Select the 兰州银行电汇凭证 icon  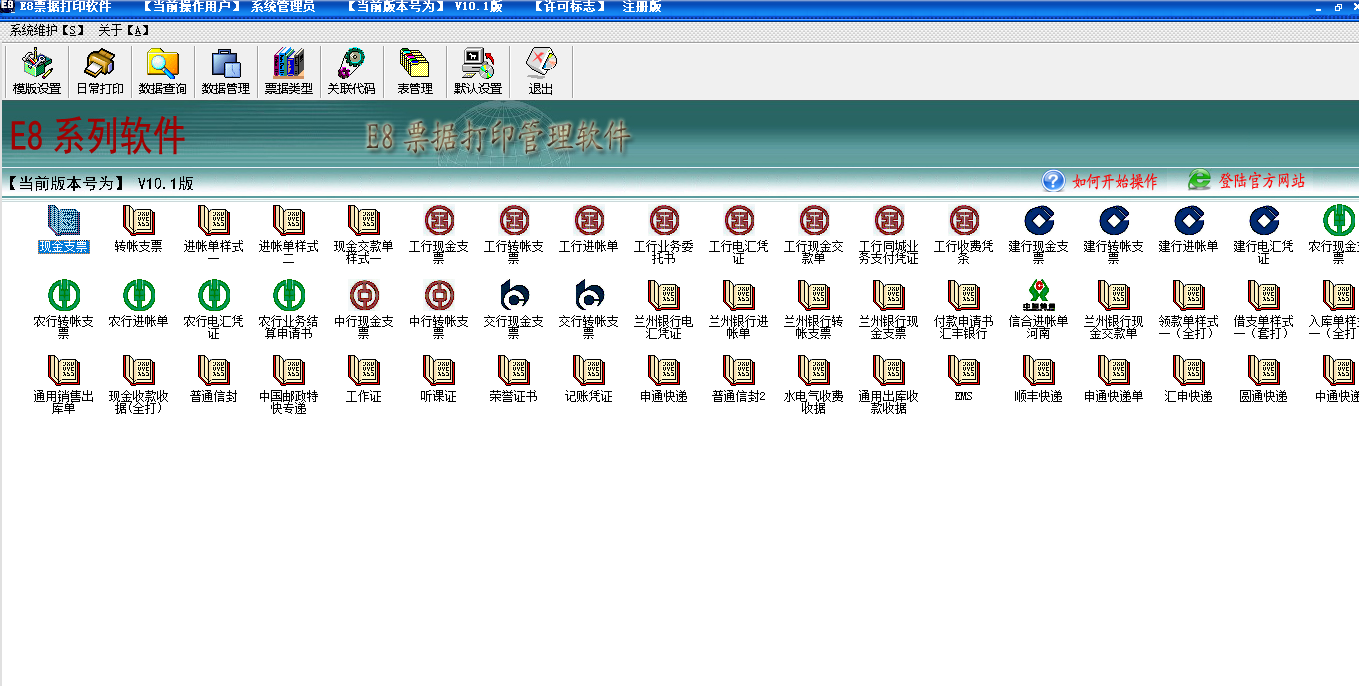pyautogui.click(x=663, y=309)
